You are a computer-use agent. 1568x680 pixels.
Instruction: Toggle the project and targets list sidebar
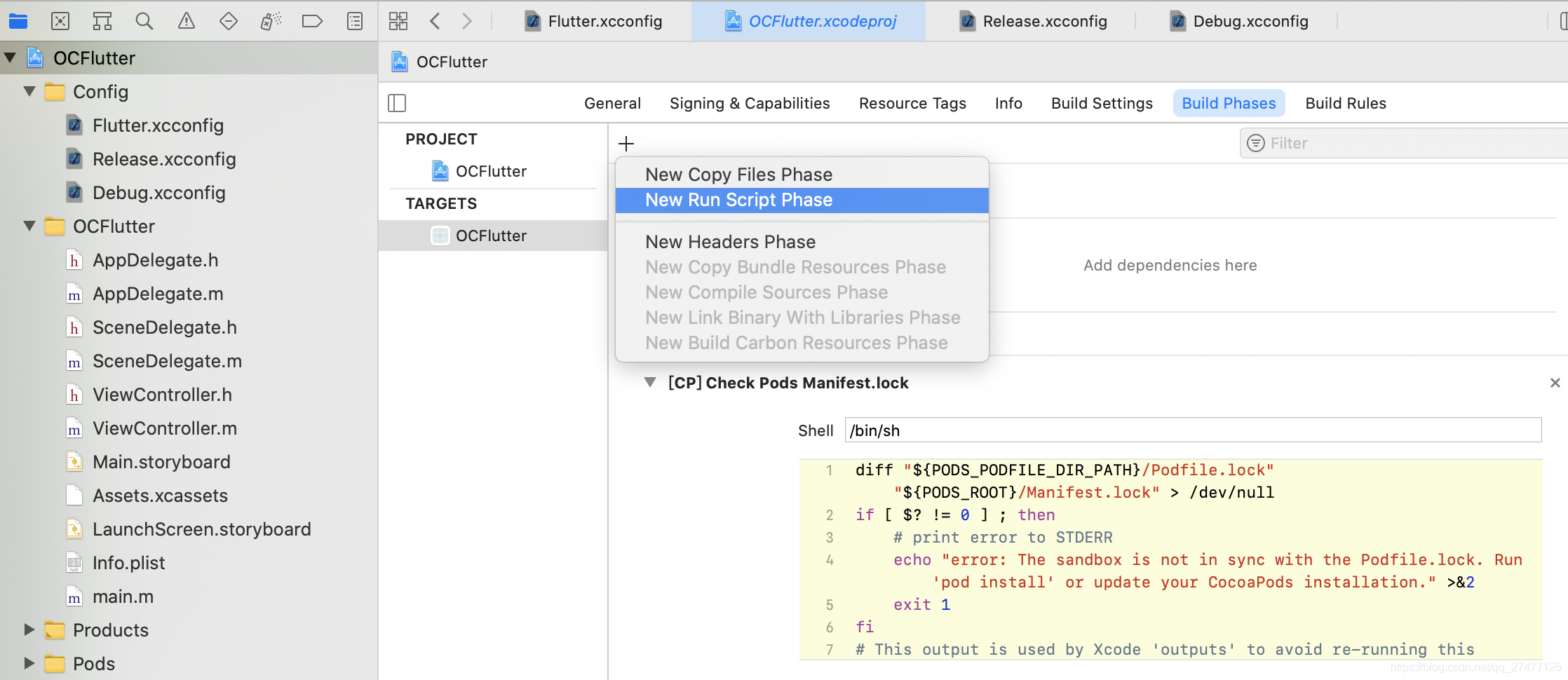point(397,103)
